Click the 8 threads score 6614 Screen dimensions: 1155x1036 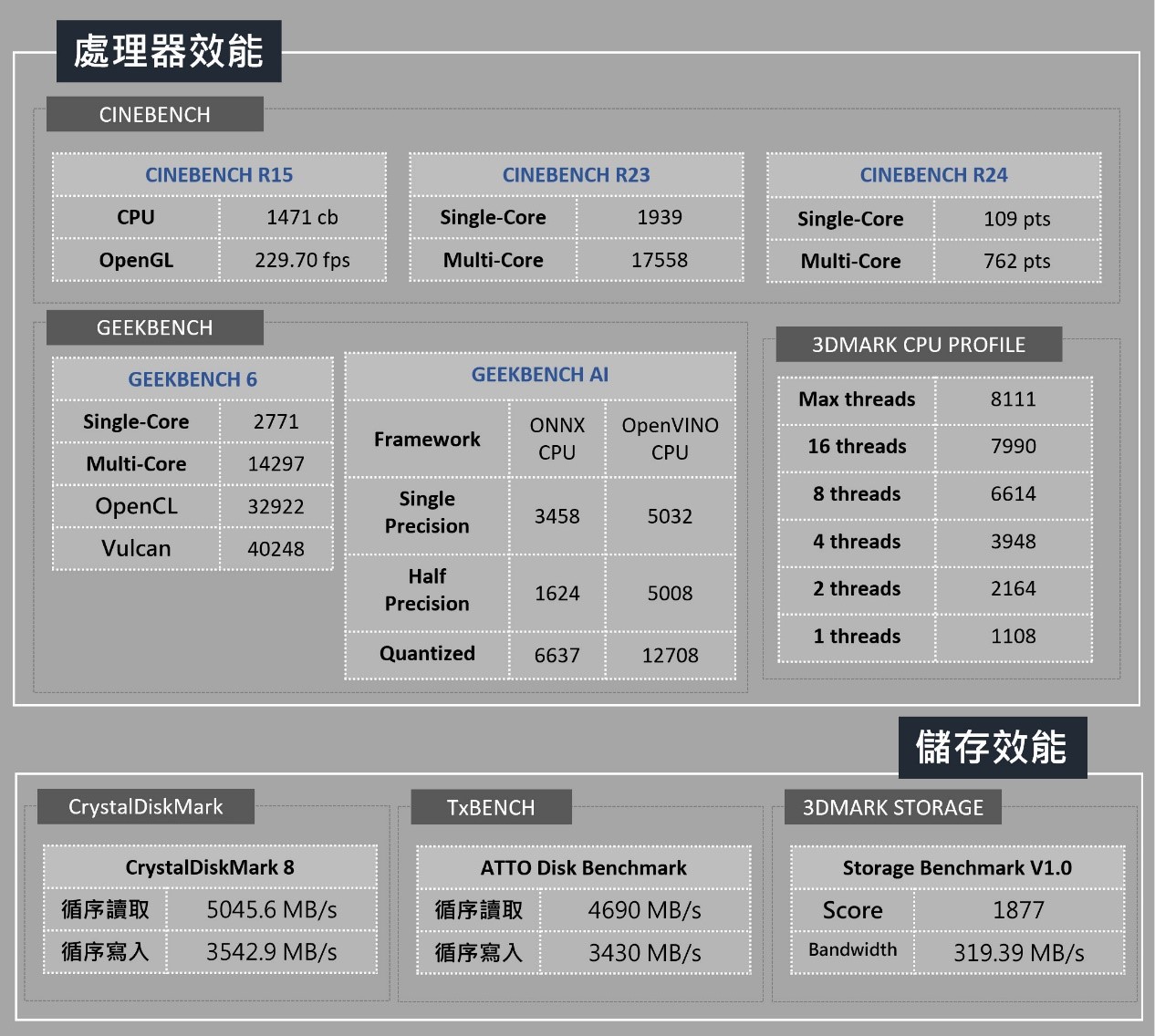click(1014, 493)
